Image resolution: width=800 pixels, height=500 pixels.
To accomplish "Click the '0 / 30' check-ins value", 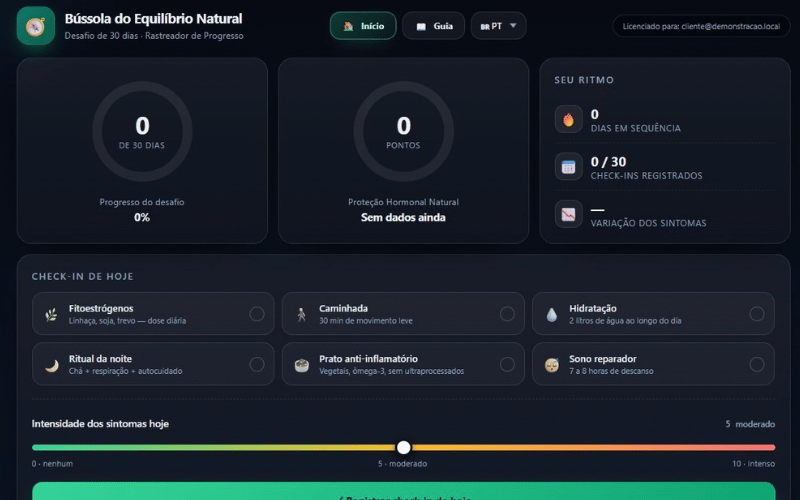I will tap(608, 162).
